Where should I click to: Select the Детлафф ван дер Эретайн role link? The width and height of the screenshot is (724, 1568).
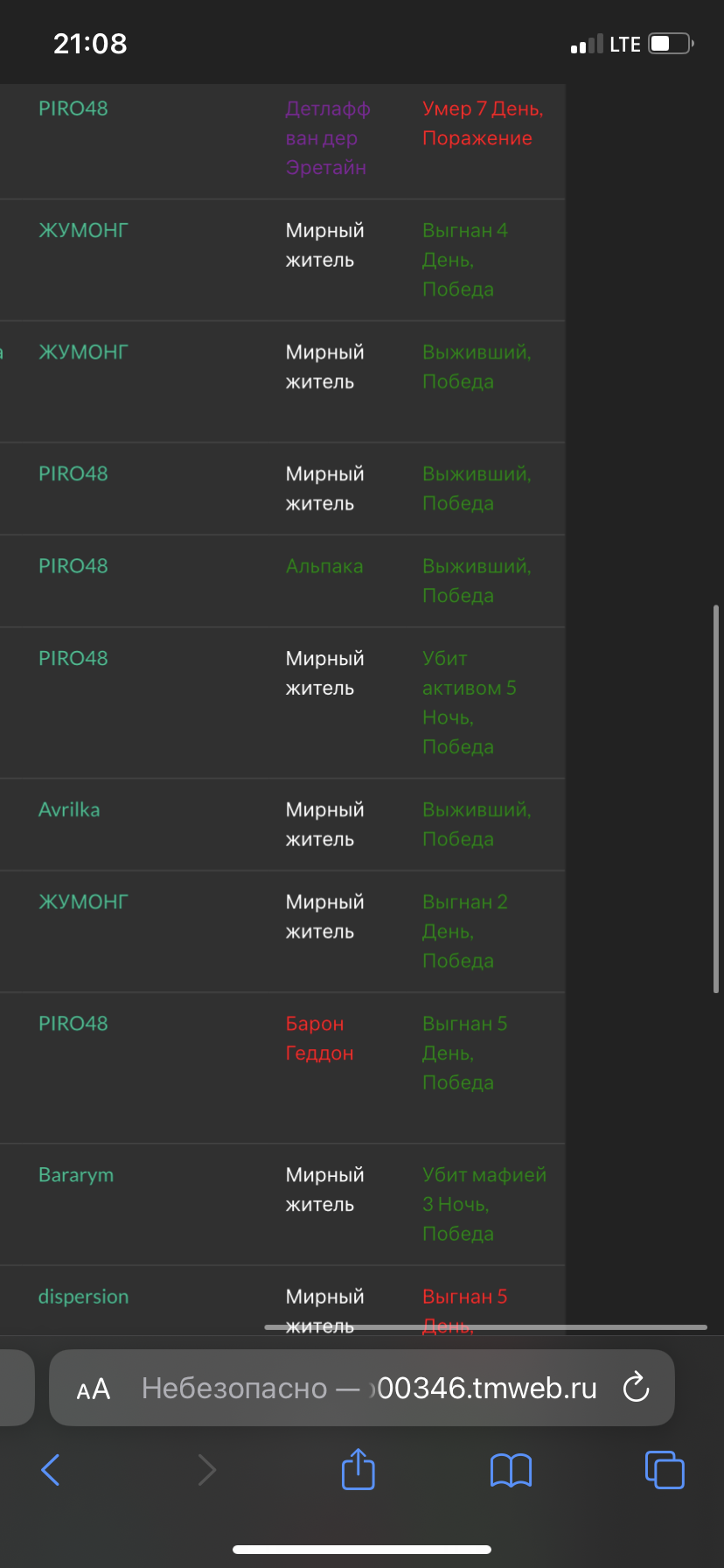pos(326,137)
